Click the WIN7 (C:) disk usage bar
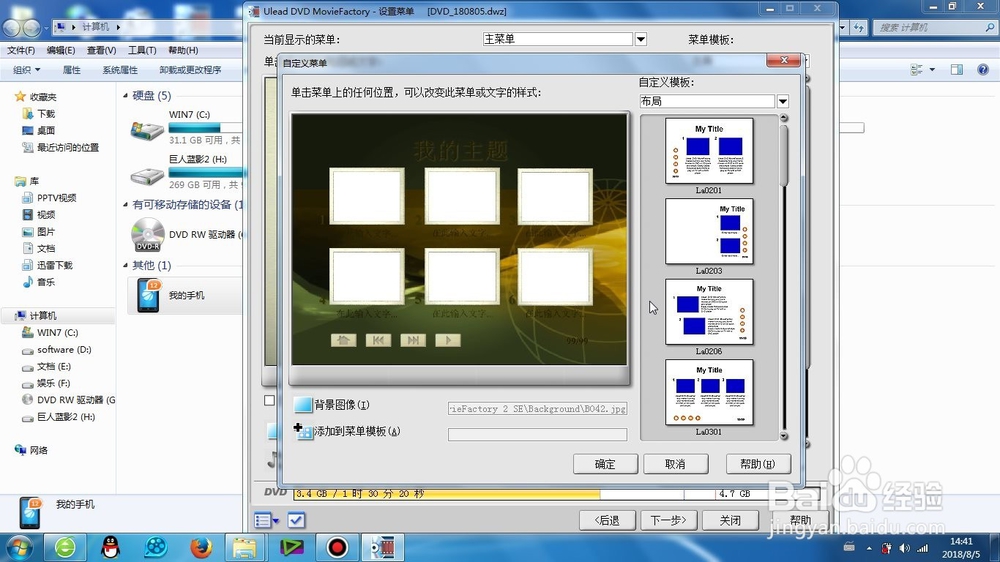 tap(205, 128)
